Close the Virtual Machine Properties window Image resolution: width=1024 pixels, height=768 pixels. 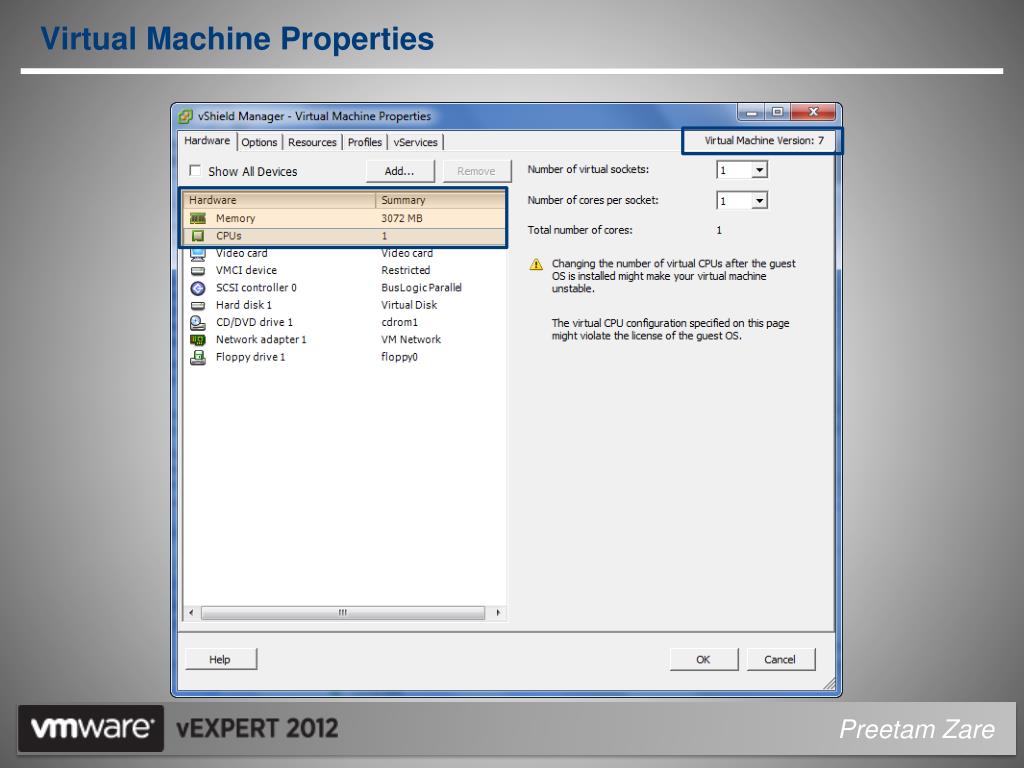click(813, 112)
